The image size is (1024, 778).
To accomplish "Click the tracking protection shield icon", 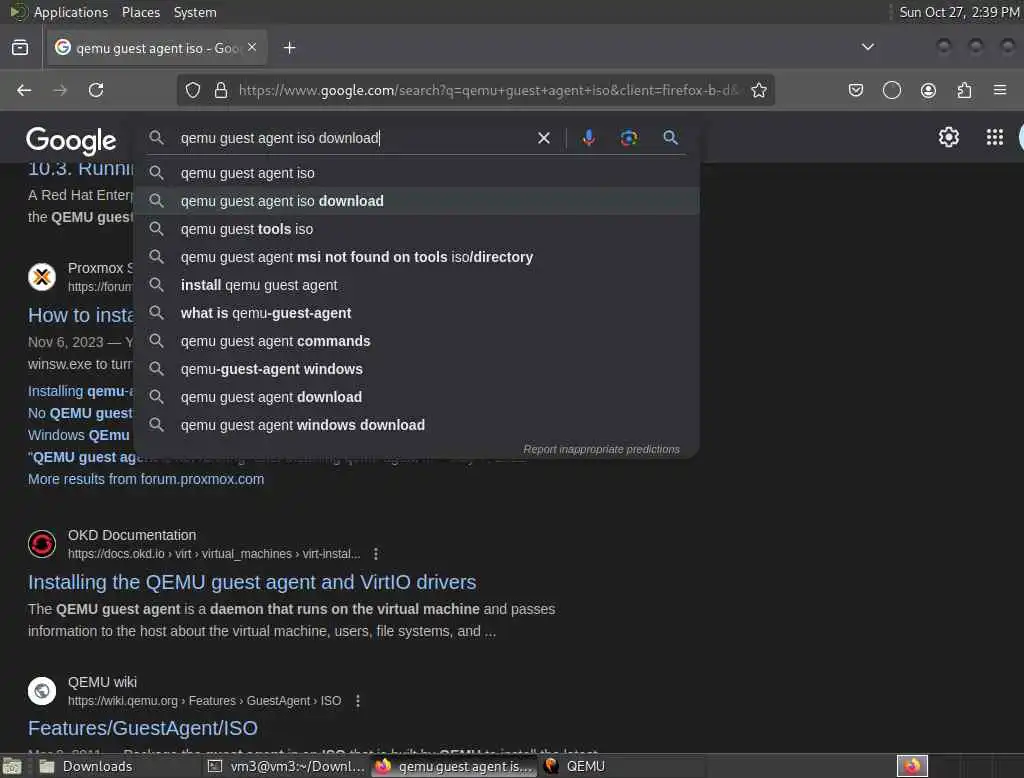I will click(193, 90).
